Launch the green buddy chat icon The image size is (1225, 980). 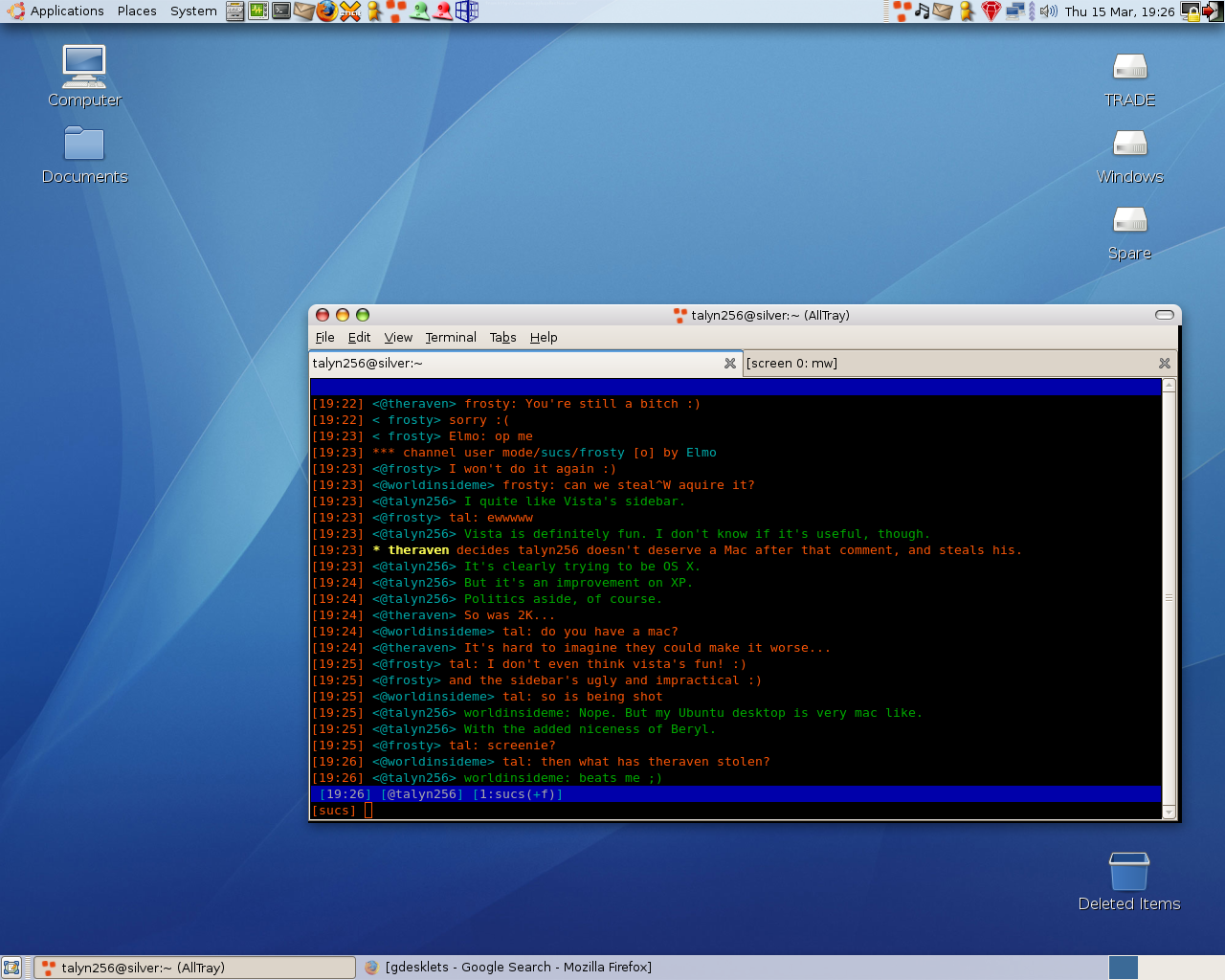click(x=420, y=11)
